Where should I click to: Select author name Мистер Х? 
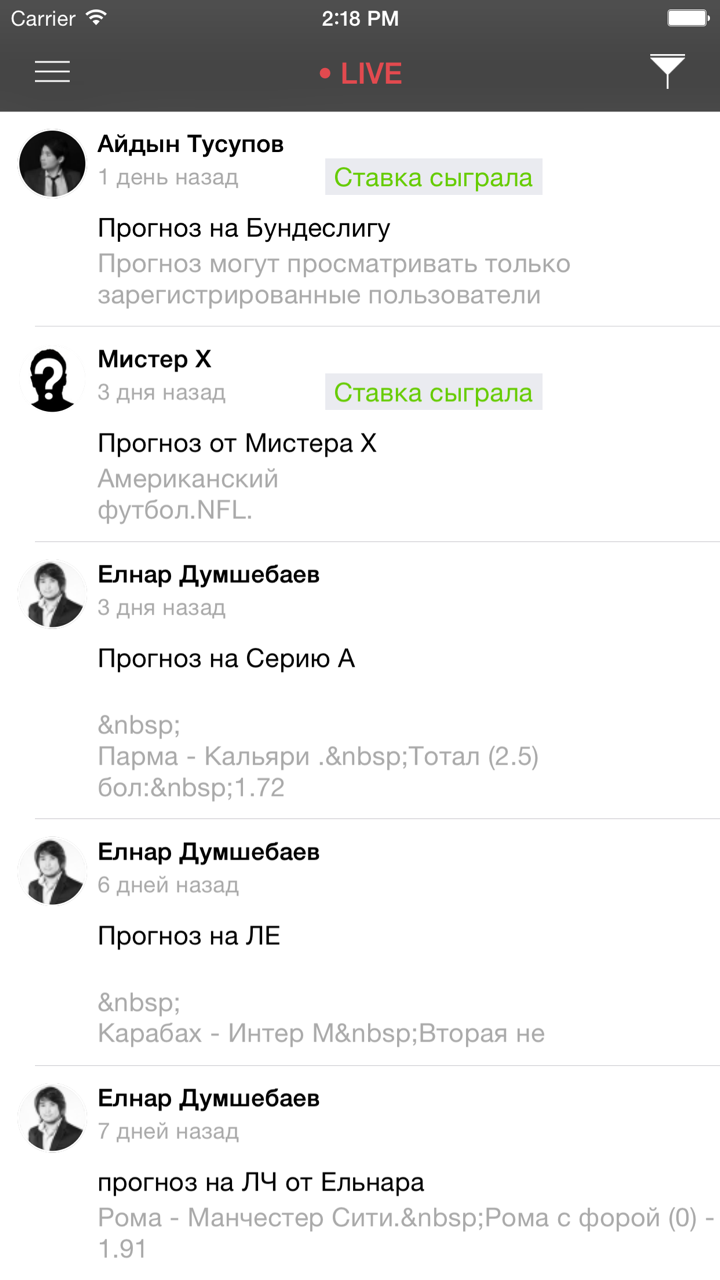pos(154,359)
